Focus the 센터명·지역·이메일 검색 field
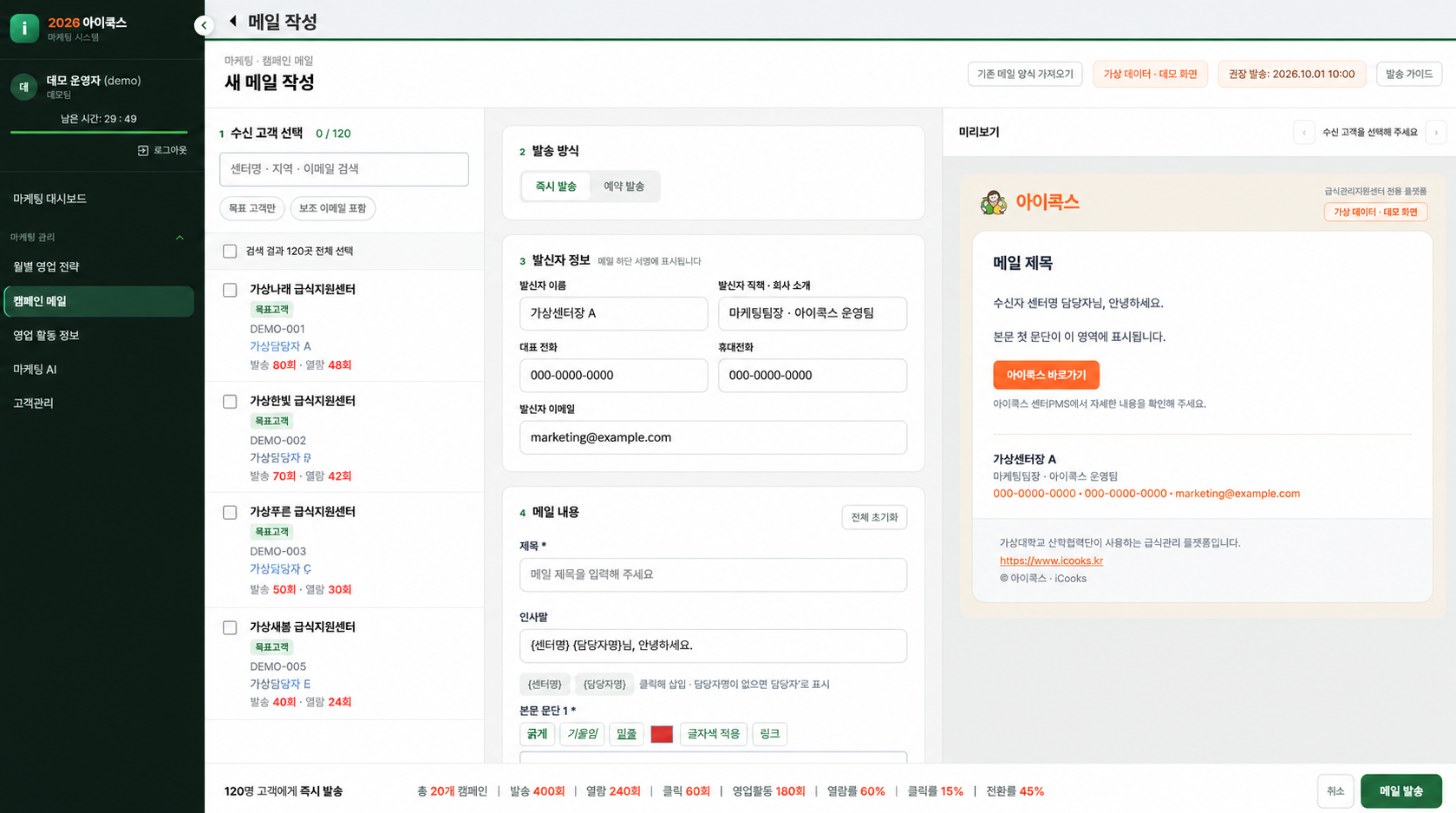 pyautogui.click(x=344, y=169)
